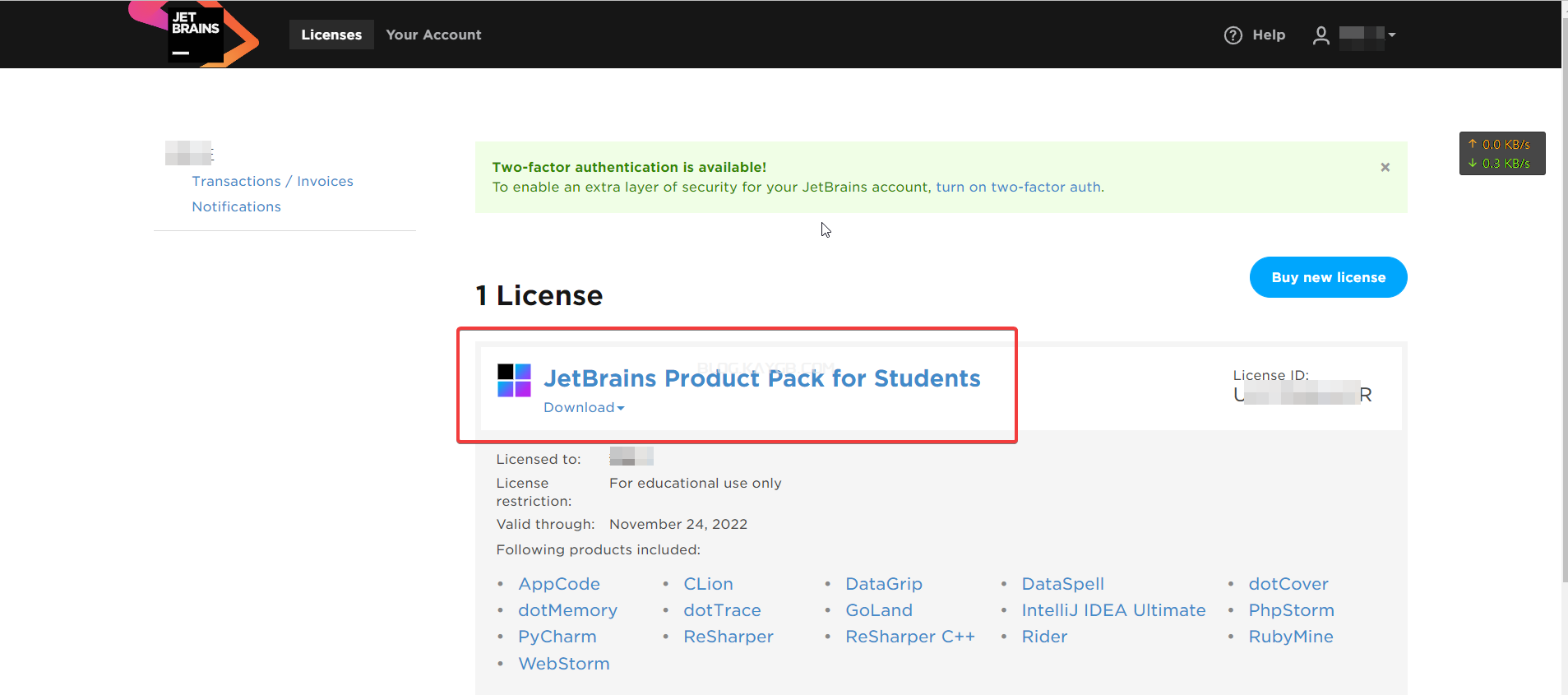1568x695 pixels.
Task: Open the IntelliJ IDEA Ultimate link
Action: pos(1113,610)
